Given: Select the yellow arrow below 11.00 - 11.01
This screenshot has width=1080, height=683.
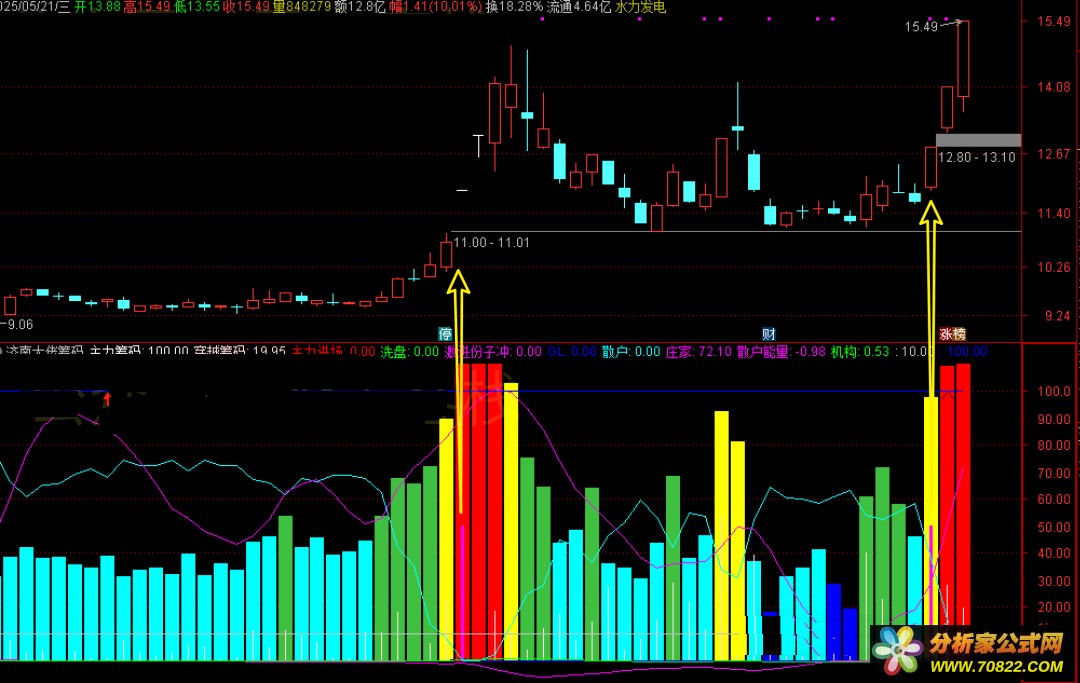Looking at the screenshot, I should click(x=459, y=392).
